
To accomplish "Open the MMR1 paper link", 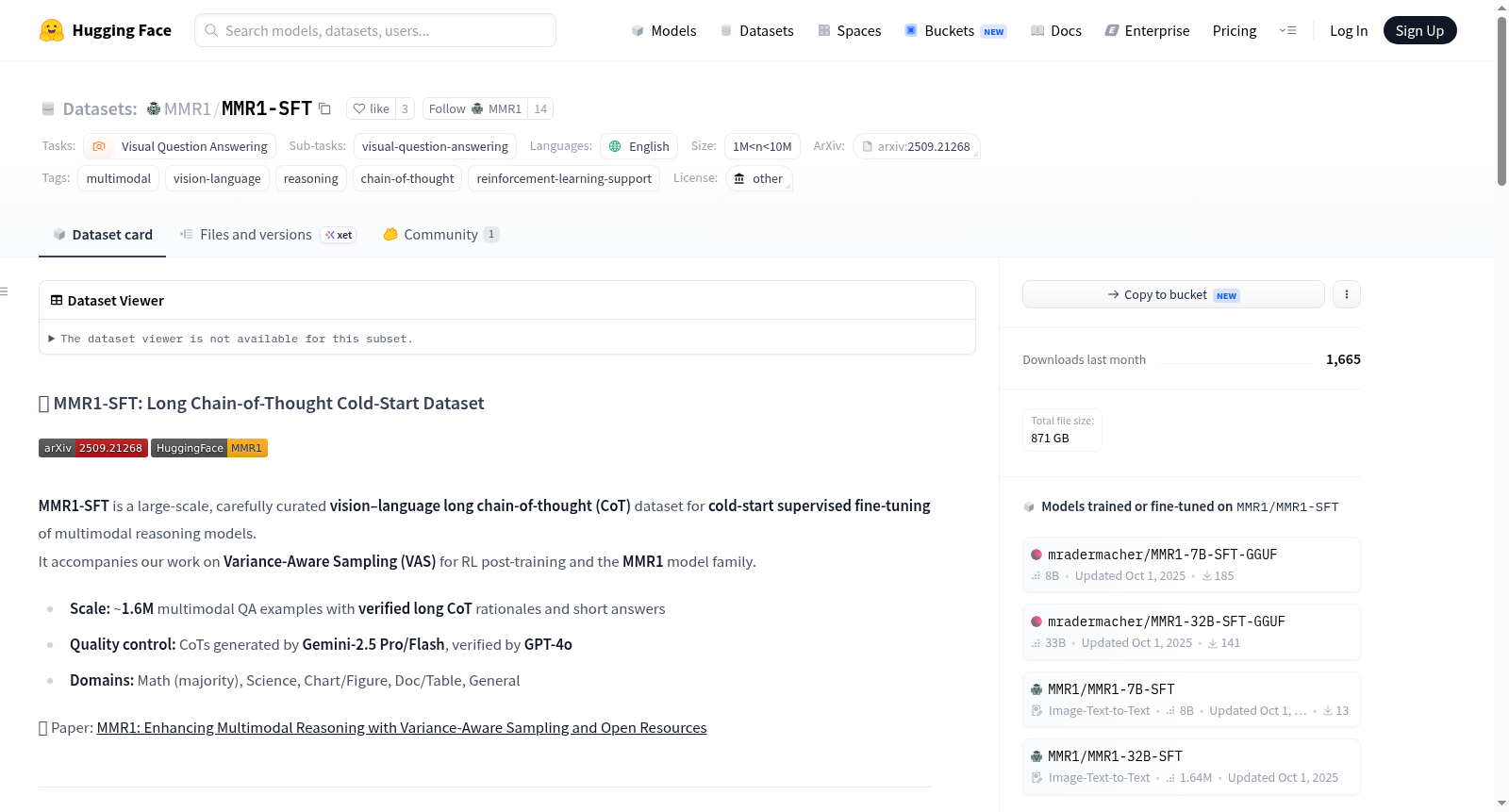I will [x=402, y=728].
